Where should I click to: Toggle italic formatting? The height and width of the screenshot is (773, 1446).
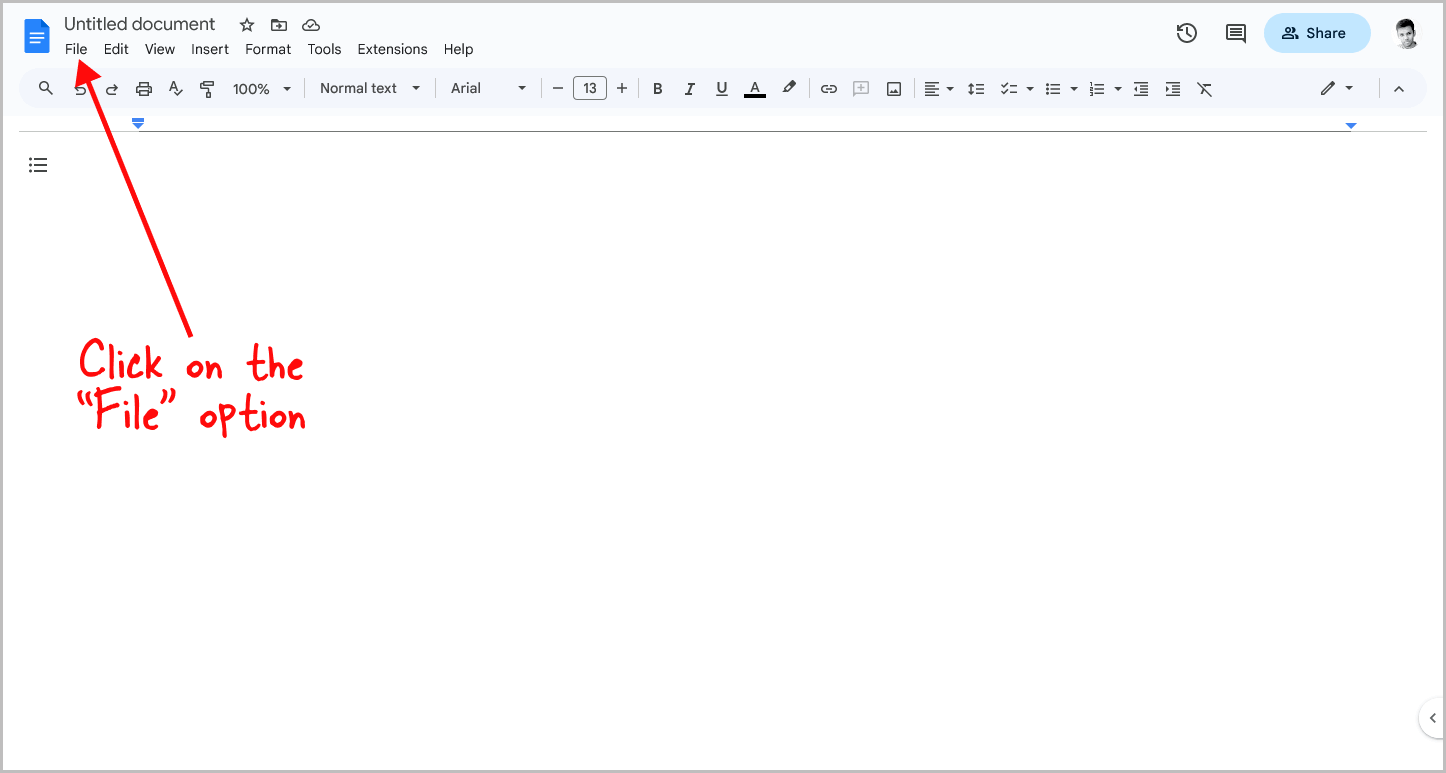coord(689,88)
